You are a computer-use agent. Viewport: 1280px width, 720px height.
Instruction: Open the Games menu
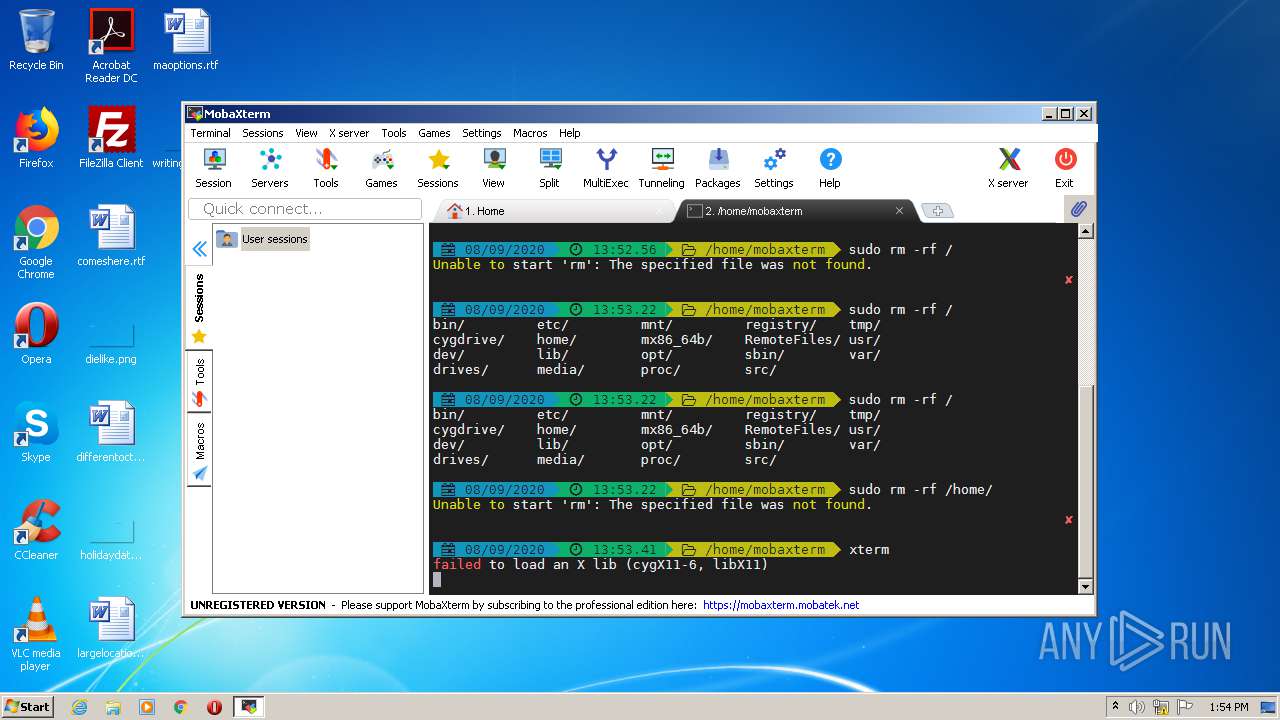coord(434,133)
